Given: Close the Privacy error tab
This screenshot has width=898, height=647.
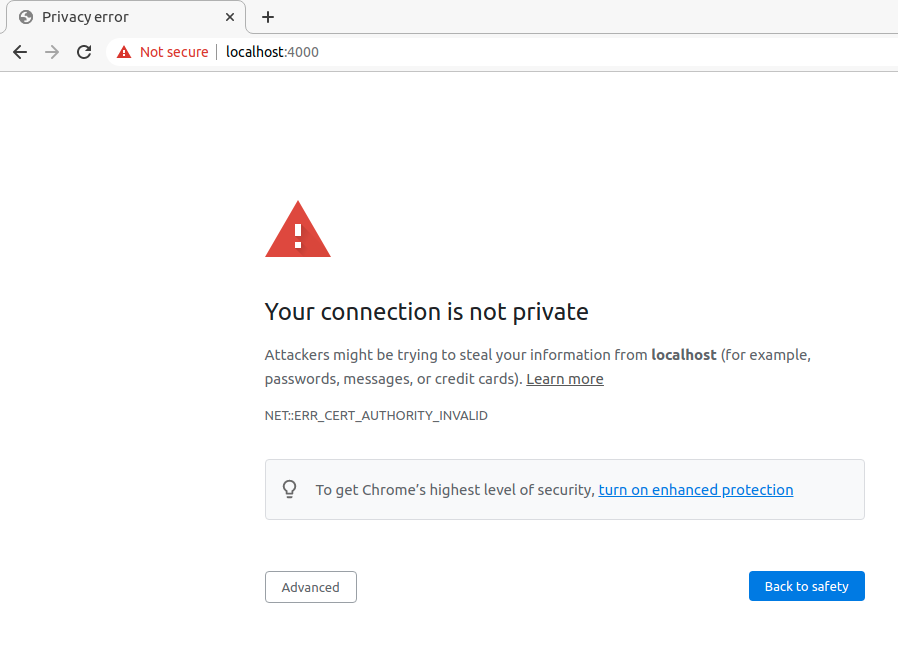Looking at the screenshot, I should click(x=230, y=17).
